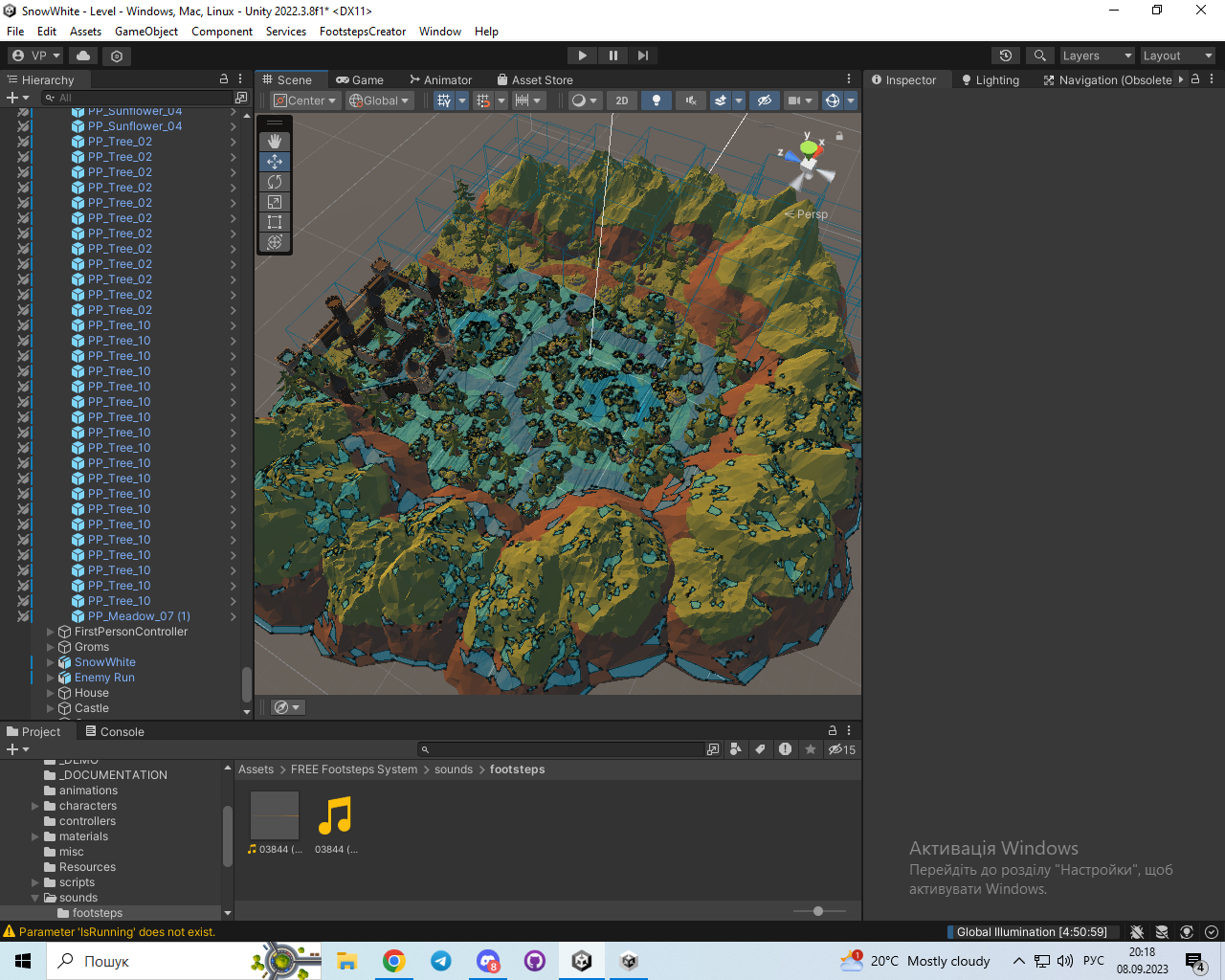Toggle 2D view mode in Scene
This screenshot has width=1225, height=980.
(x=622, y=100)
